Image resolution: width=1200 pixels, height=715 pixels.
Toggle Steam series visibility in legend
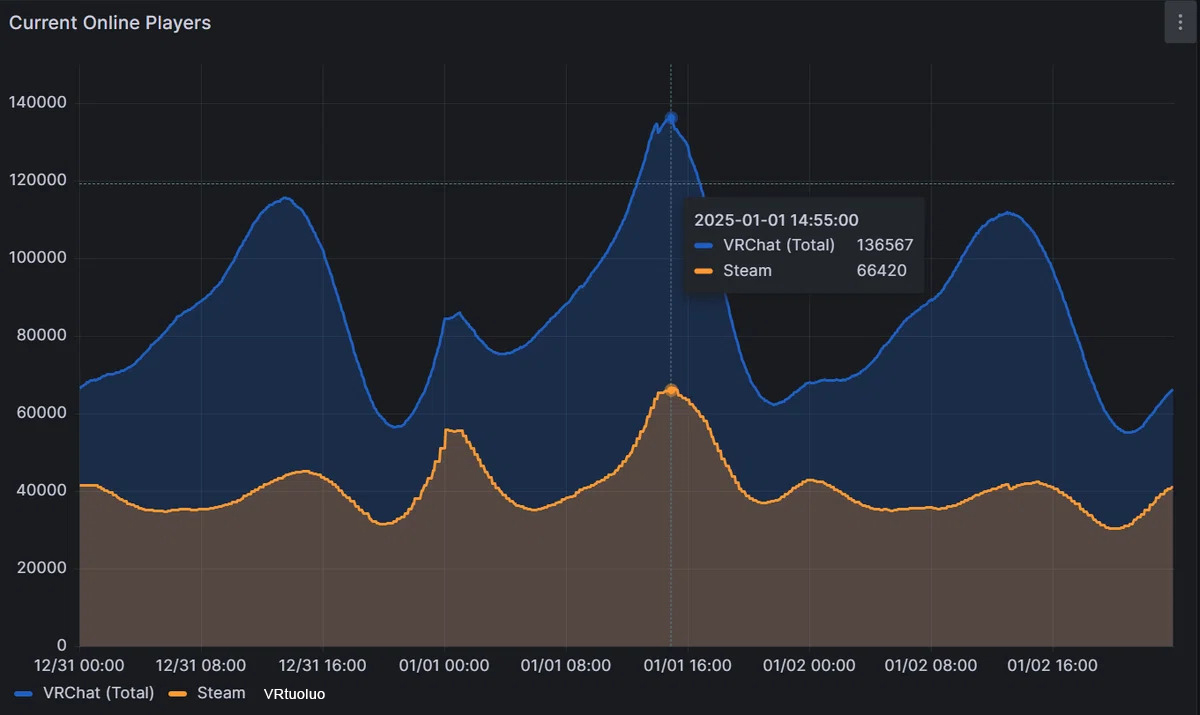220,693
